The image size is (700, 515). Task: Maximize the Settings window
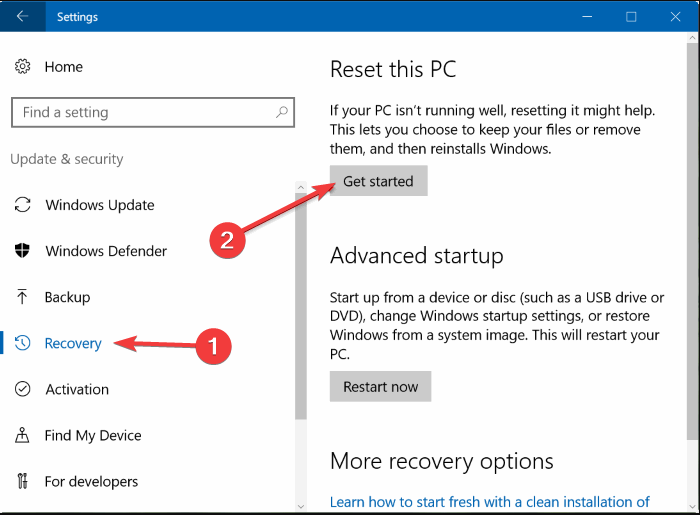pos(631,17)
